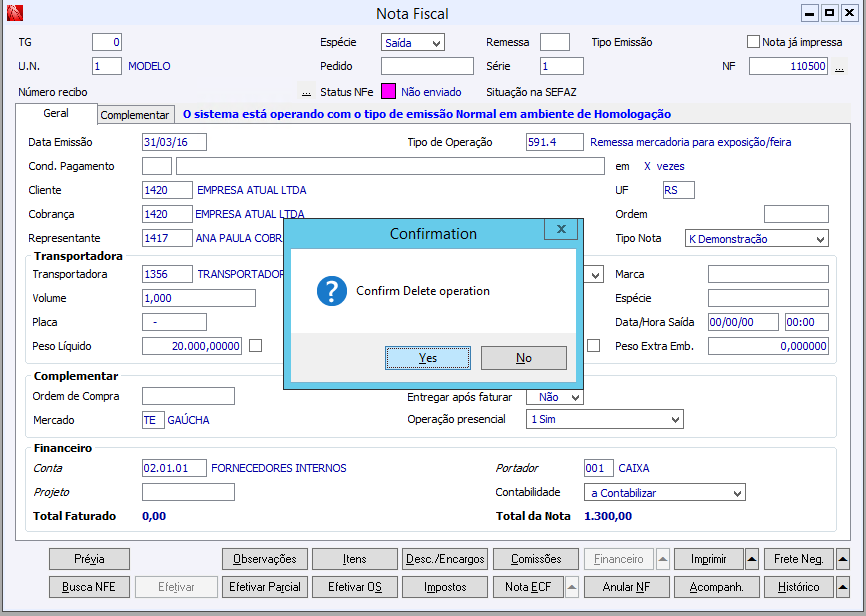Click the arrow button beside Imprimir
This screenshot has width=866, height=616.
tap(752, 559)
